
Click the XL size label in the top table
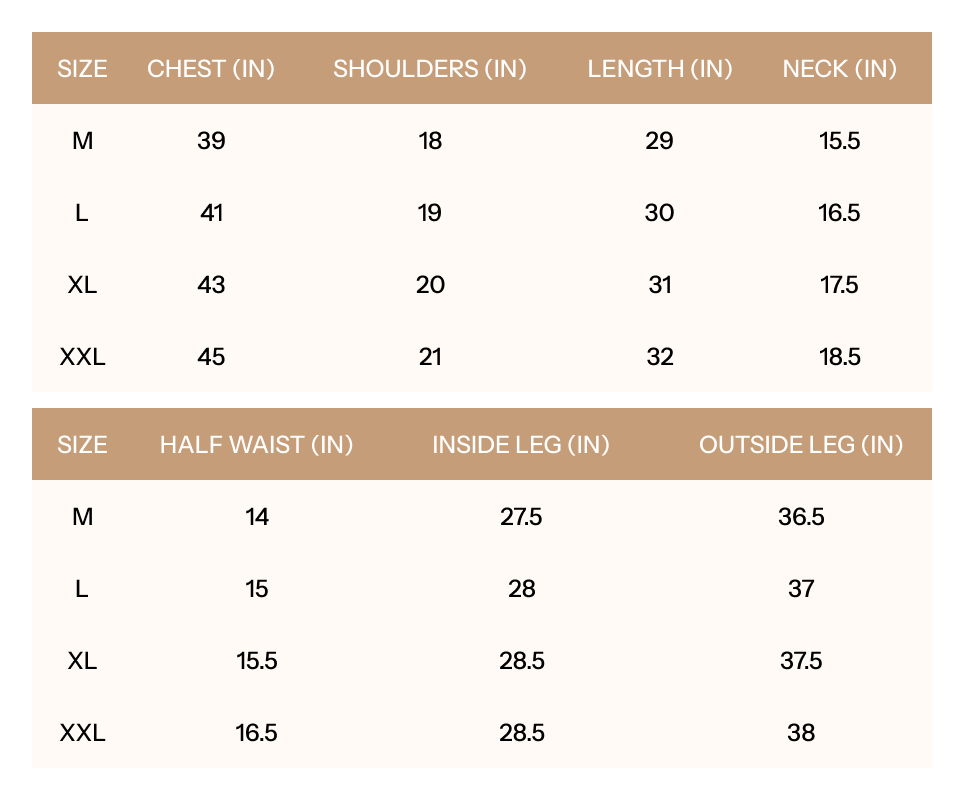point(82,285)
